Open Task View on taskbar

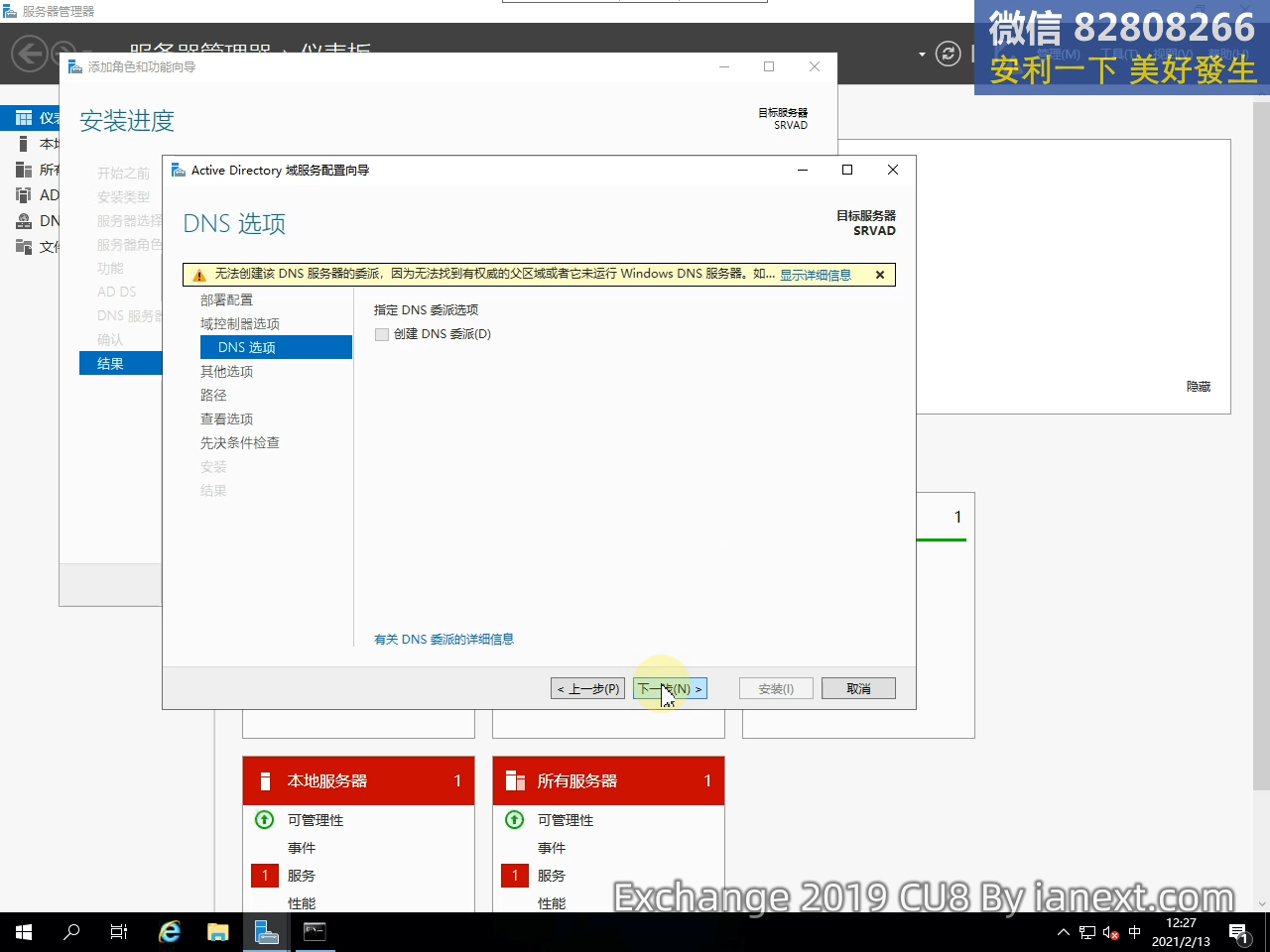119,932
